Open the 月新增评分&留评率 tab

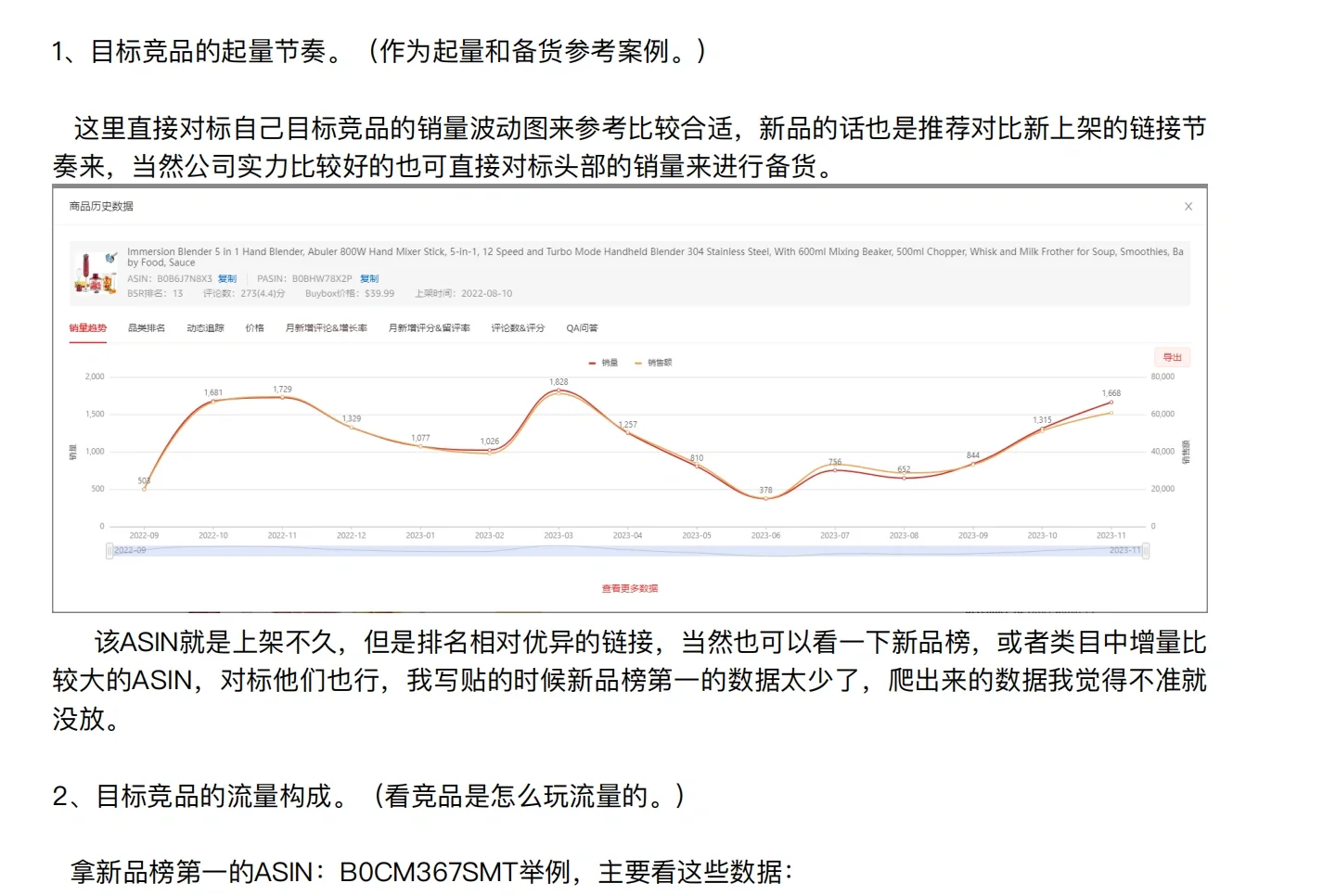pyautogui.click(x=429, y=327)
